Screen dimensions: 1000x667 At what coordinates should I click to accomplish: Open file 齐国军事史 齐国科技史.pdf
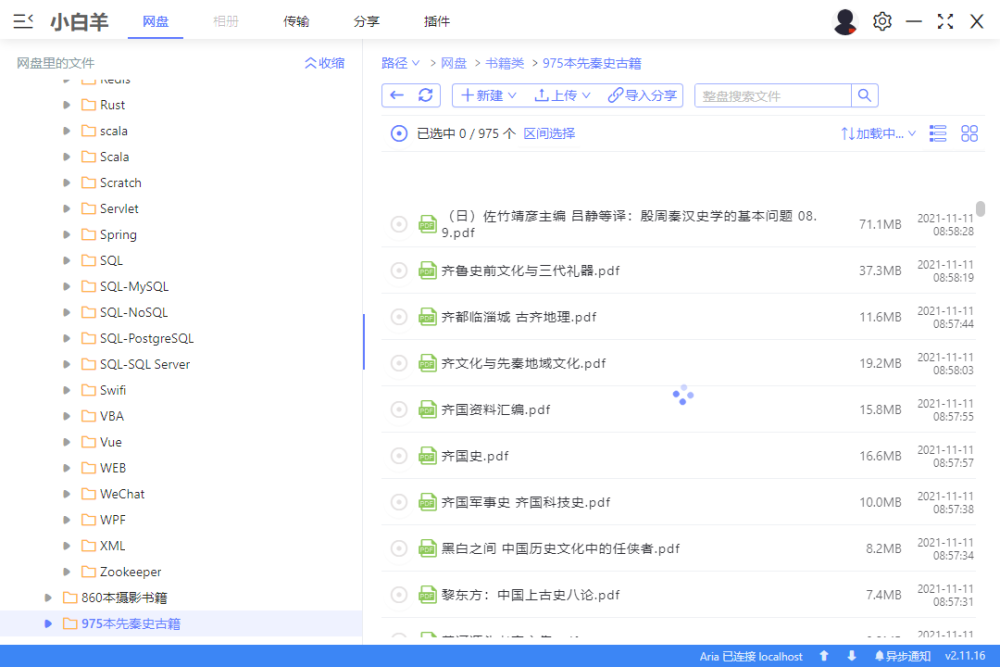coord(526,502)
